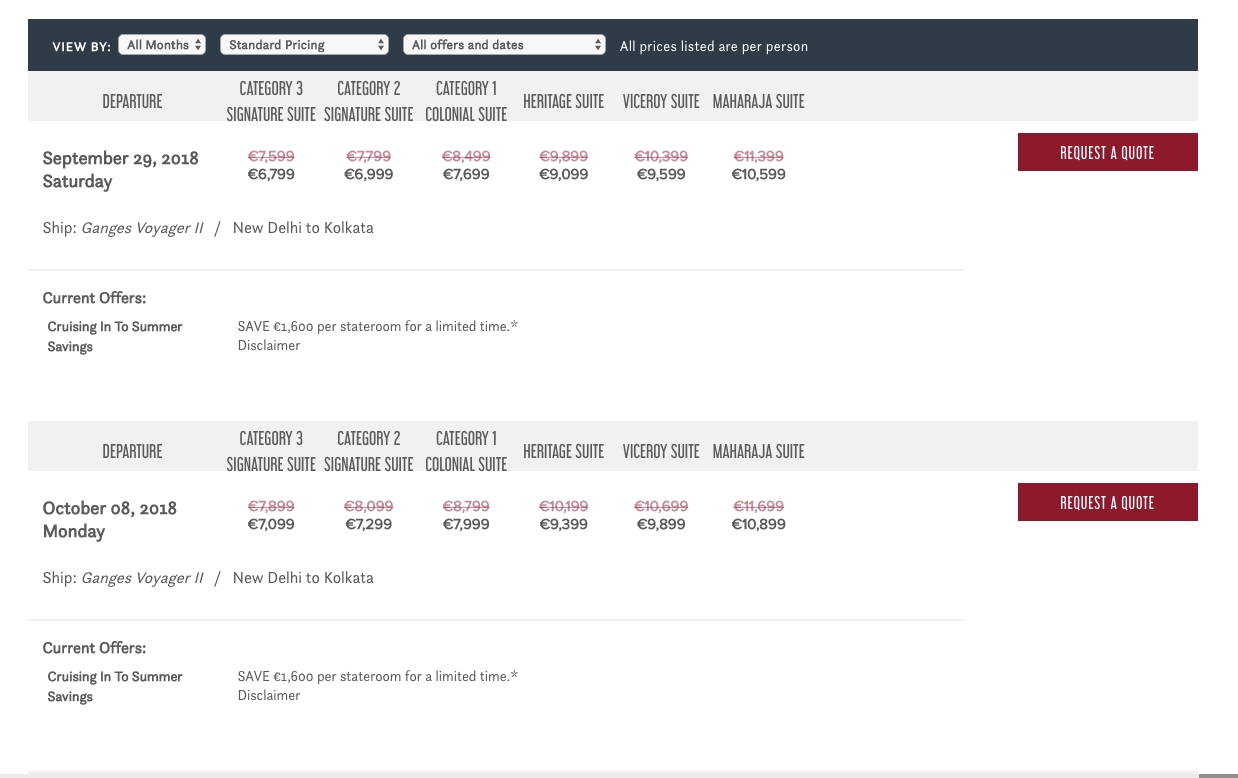Viewport: 1238px width, 778px height.
Task: Click the discounted price €6,999
Action: pyautogui.click(x=369, y=174)
